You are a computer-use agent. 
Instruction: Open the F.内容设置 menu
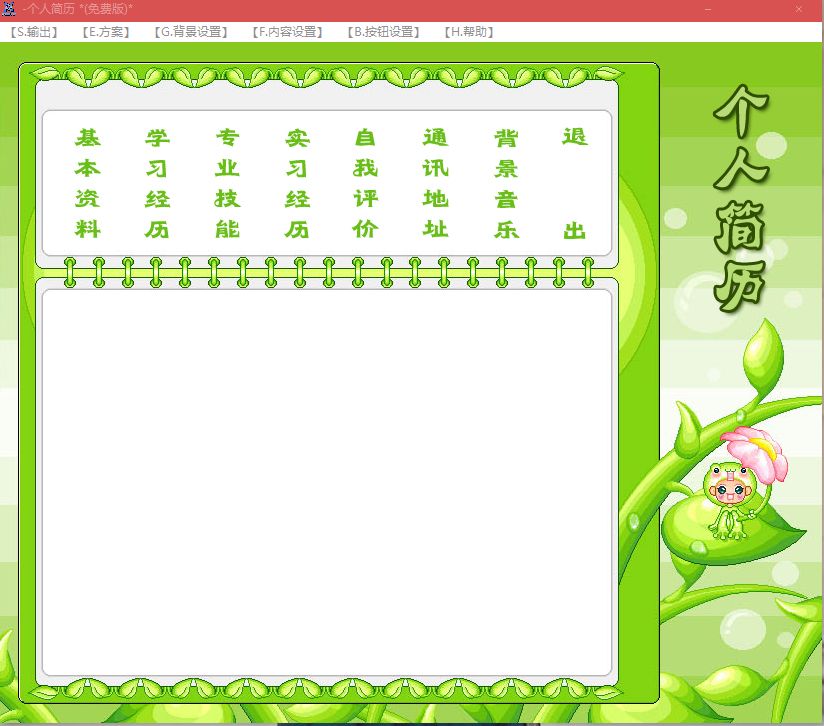click(x=287, y=32)
